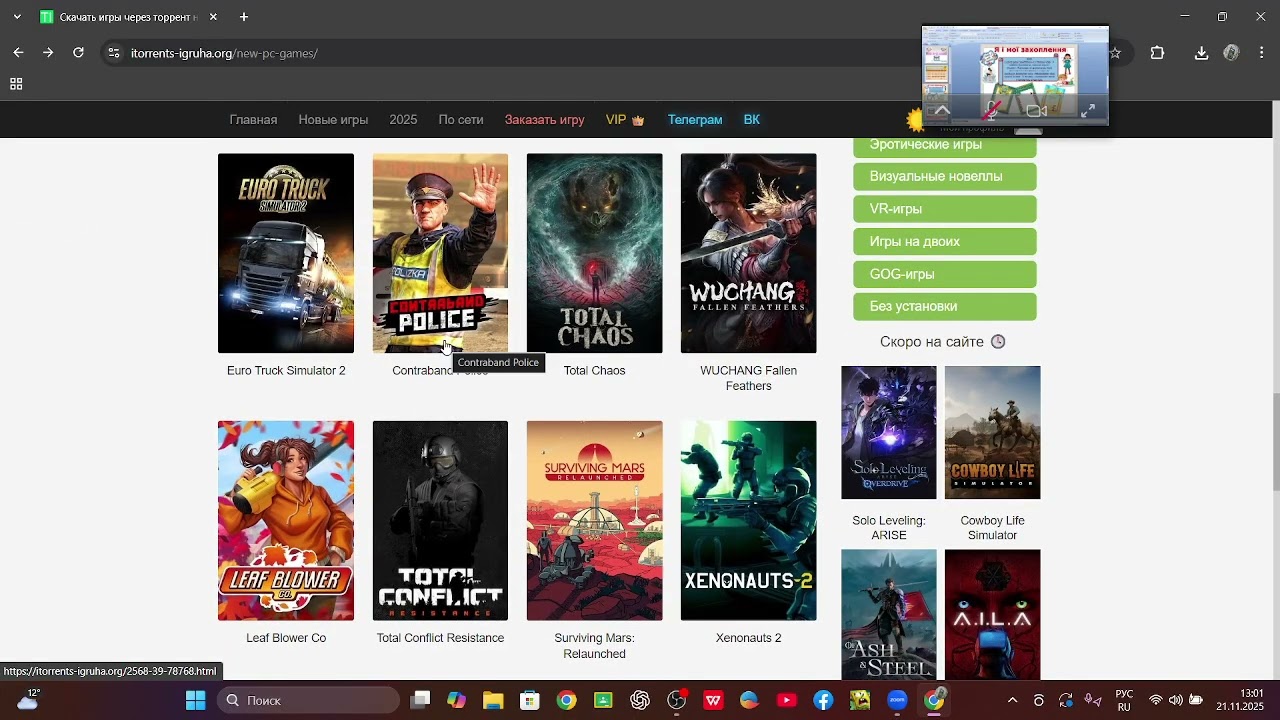Viewport: 1280px width, 720px height.
Task: Open the Заказать игру menu link
Action: tap(544, 120)
